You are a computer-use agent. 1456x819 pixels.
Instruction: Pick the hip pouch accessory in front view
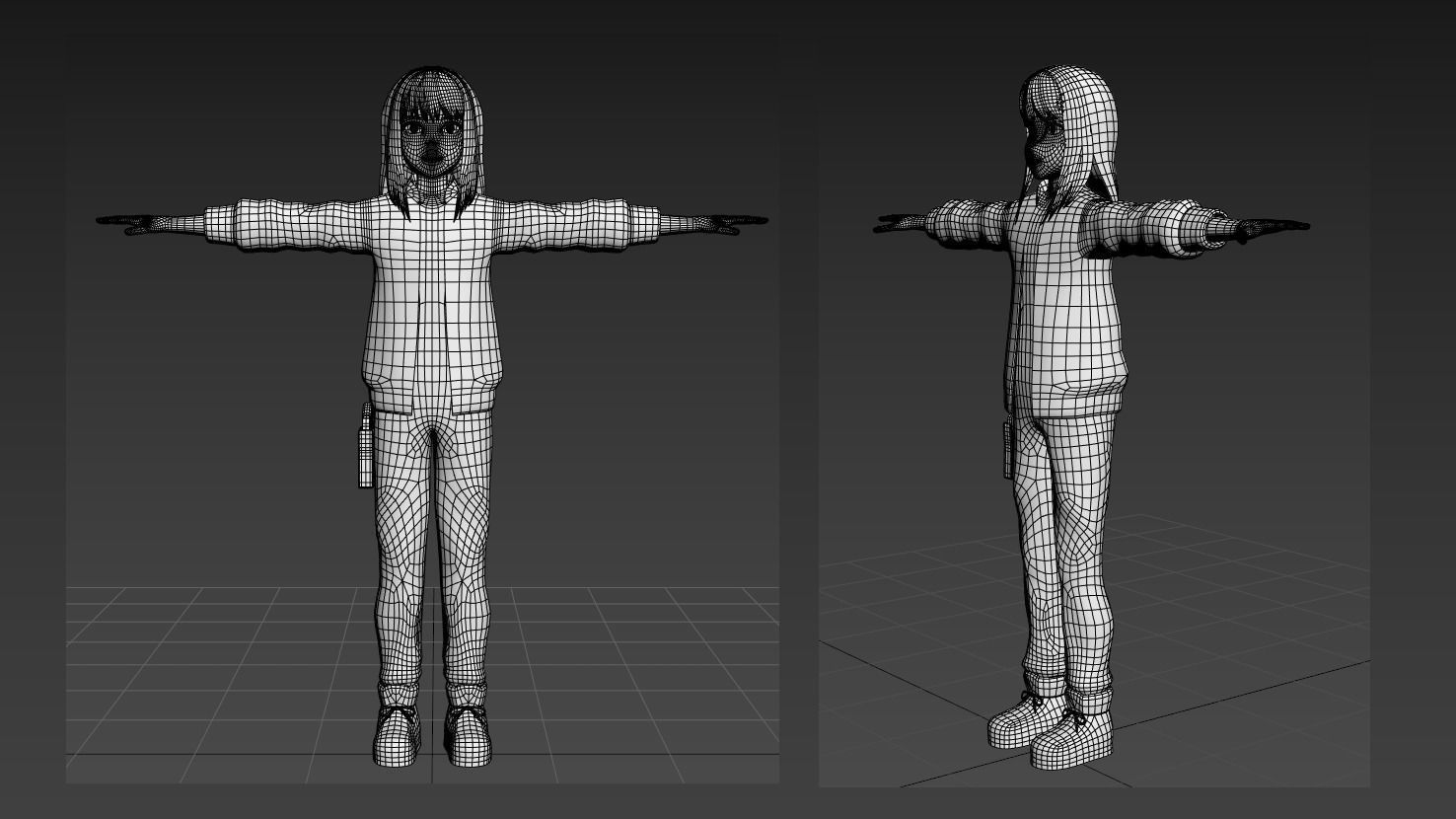pos(366,446)
